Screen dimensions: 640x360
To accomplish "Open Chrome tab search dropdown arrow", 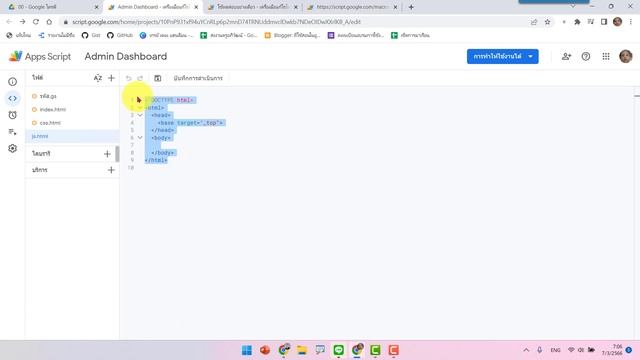I will coord(573,7).
